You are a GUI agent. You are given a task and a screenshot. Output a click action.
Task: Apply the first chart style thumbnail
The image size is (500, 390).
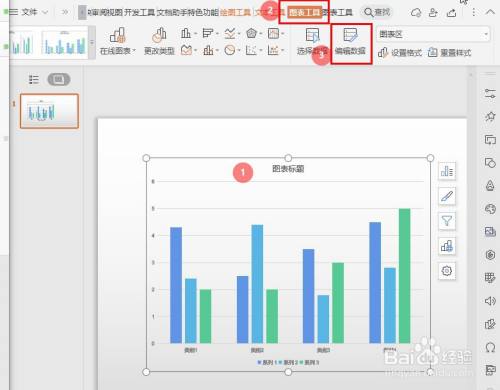tap(22, 43)
